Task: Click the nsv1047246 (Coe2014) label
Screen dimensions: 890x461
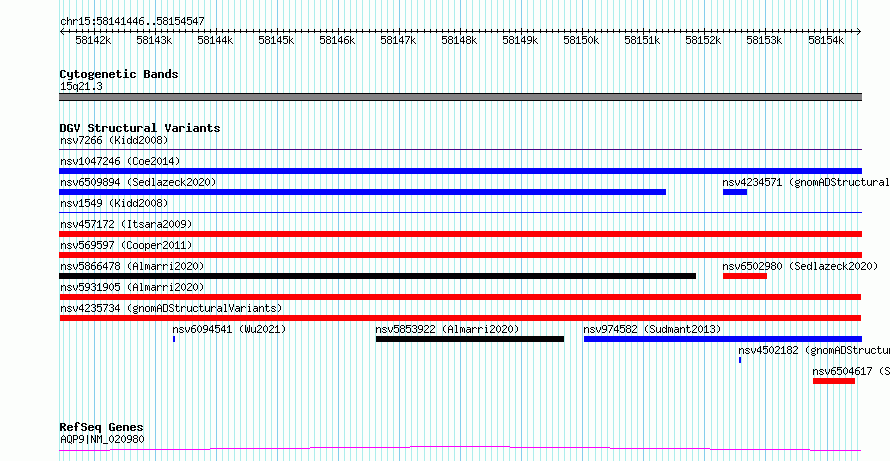Action: (120, 161)
